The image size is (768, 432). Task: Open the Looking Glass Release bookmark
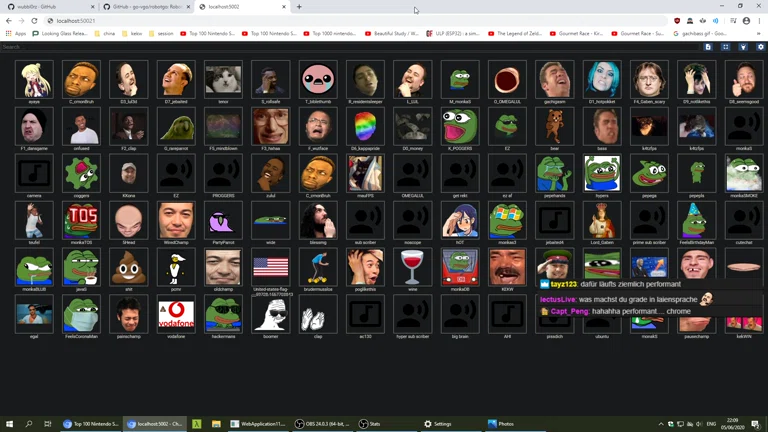[60, 34]
